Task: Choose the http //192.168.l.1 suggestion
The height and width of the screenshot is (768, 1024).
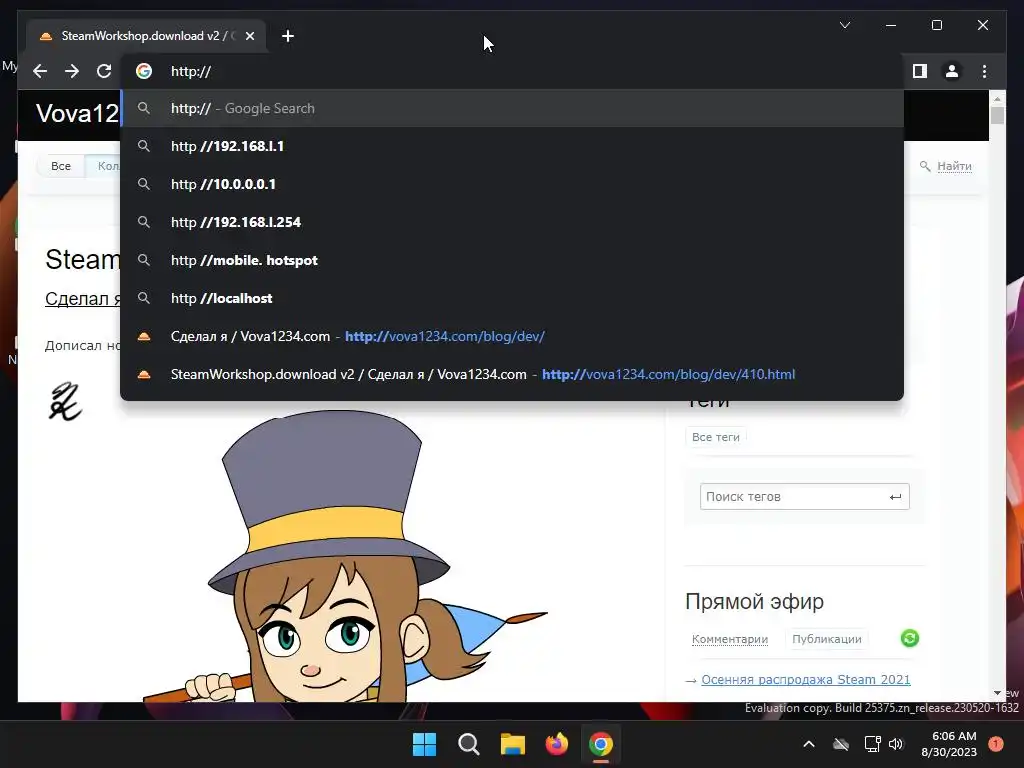Action: coord(512,146)
